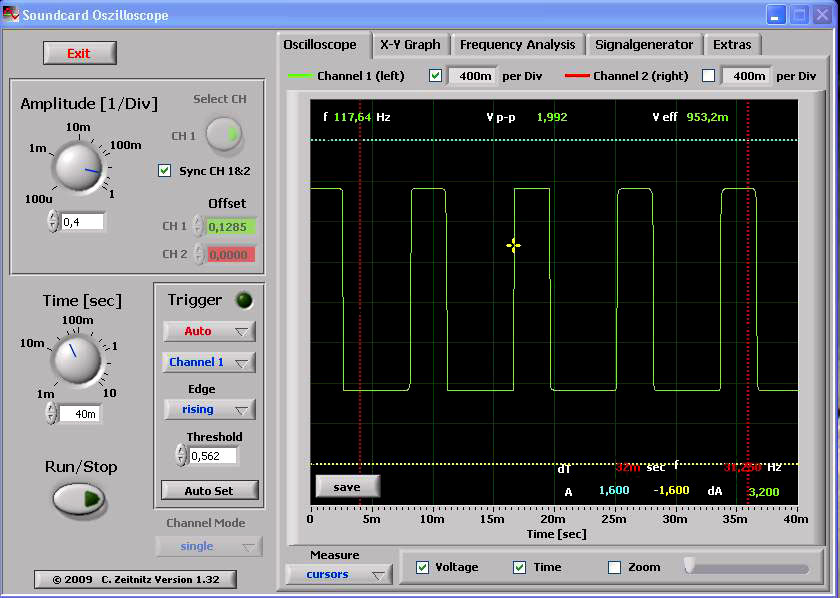Open the trigger source Channel 1 dropdown

point(209,362)
